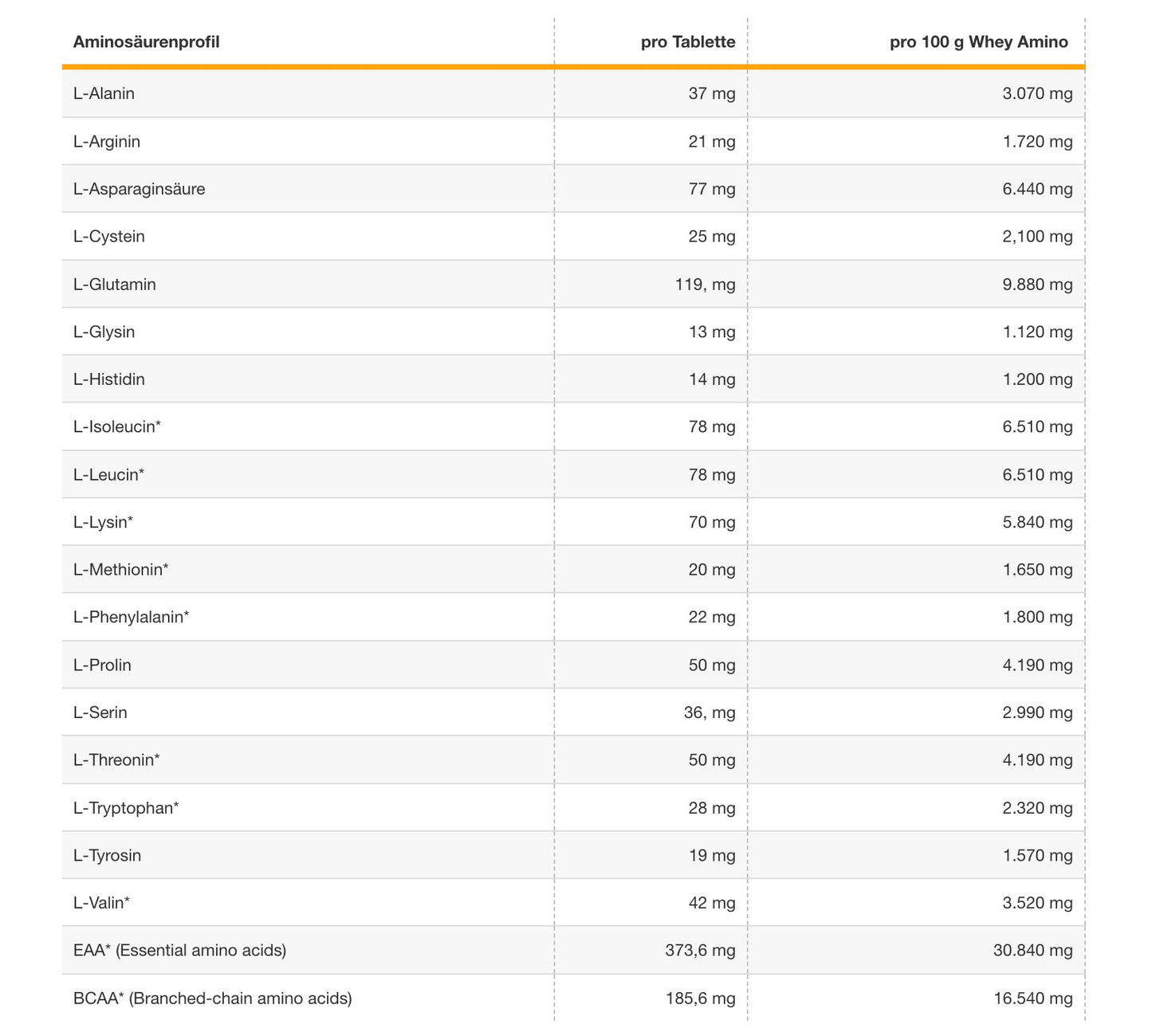Click the L-Tyrosin value 1.570 mg
The image size is (1152, 1036).
[x=1037, y=855]
